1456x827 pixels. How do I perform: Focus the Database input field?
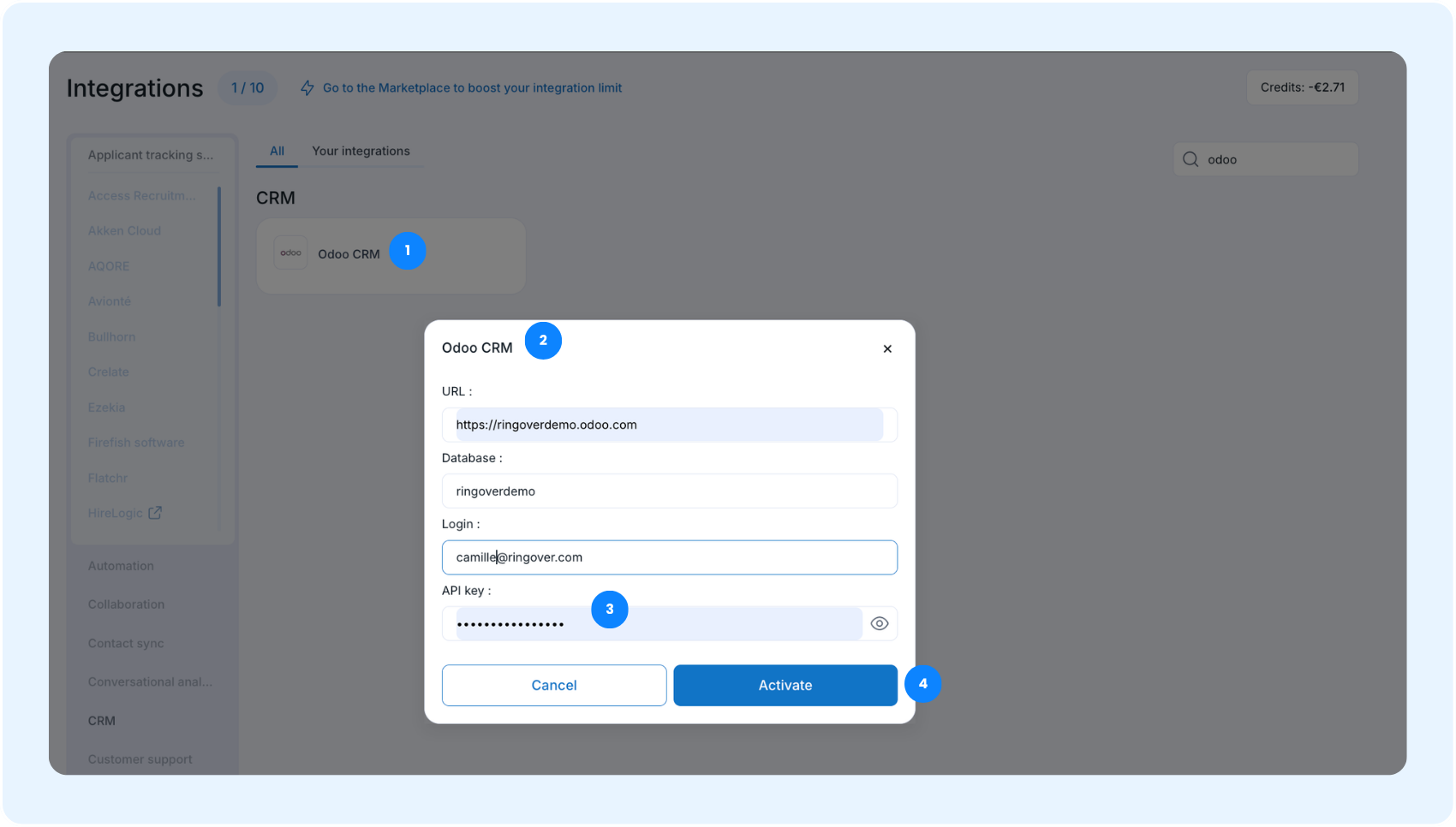(670, 491)
